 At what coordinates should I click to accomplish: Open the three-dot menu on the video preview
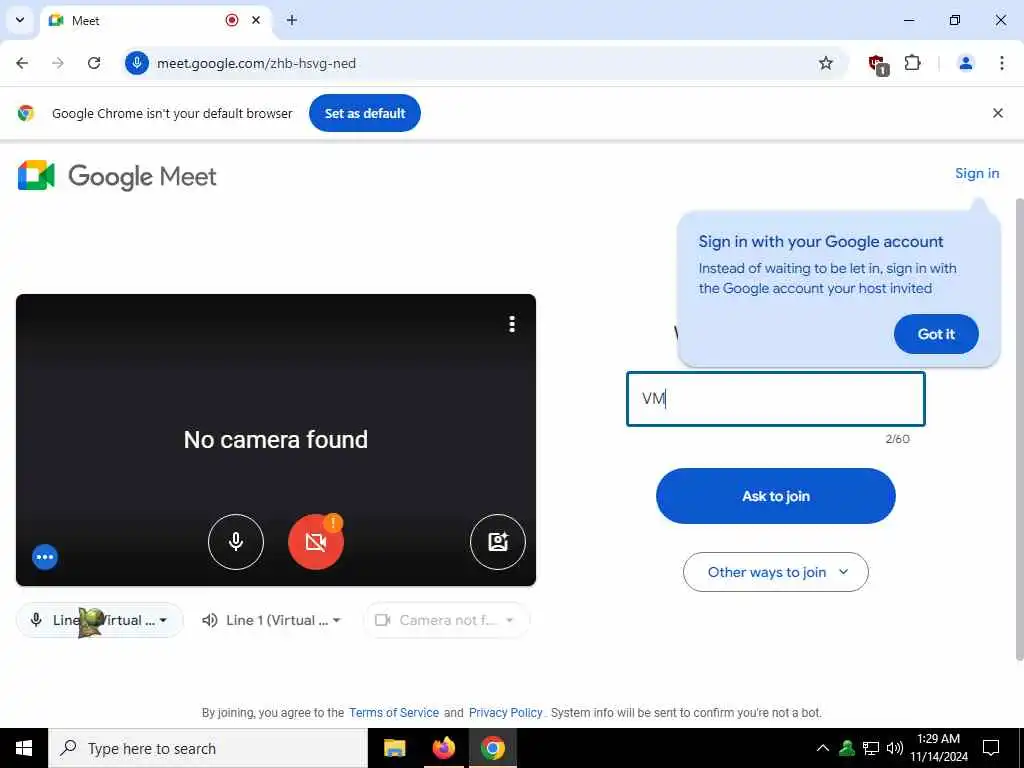[512, 324]
